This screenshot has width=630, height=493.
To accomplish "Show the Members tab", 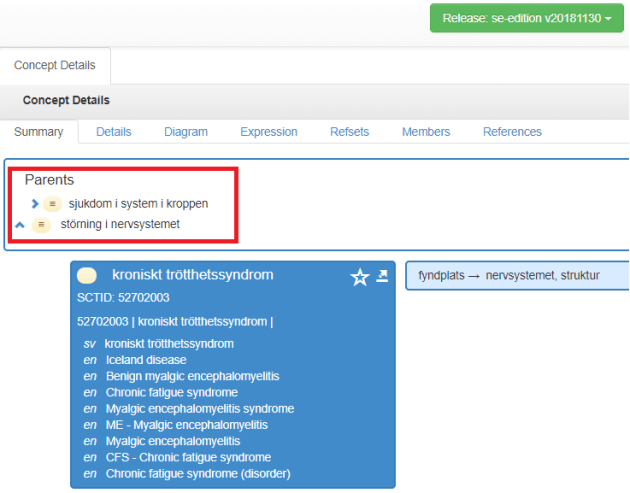I will tap(426, 132).
